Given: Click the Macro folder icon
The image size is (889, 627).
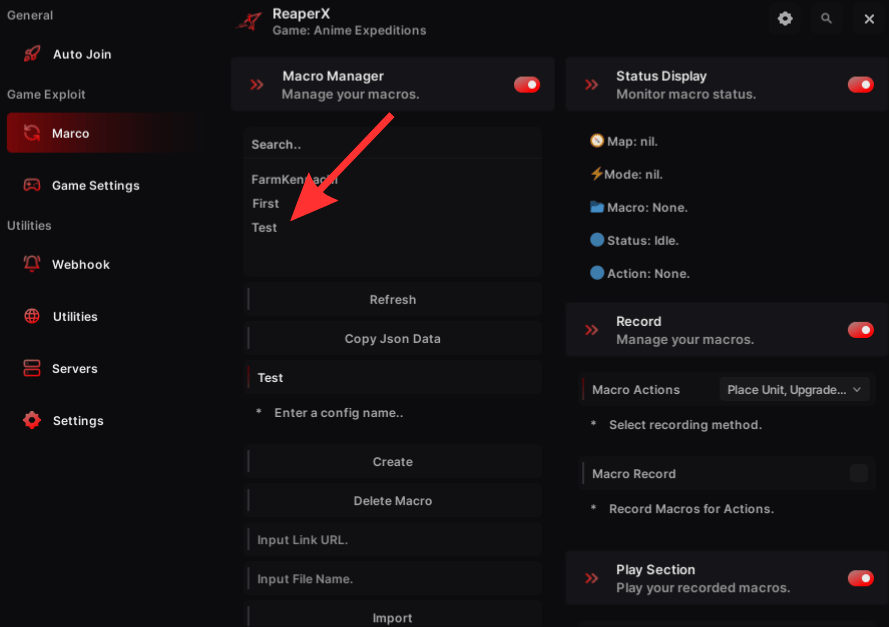Looking at the screenshot, I should (596, 207).
